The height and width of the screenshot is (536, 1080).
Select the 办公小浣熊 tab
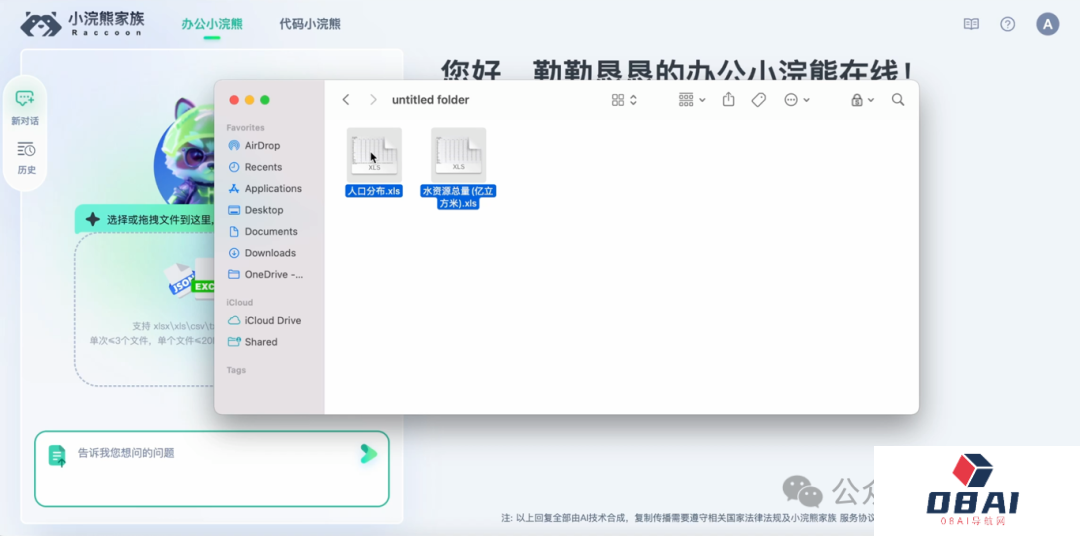click(x=212, y=24)
